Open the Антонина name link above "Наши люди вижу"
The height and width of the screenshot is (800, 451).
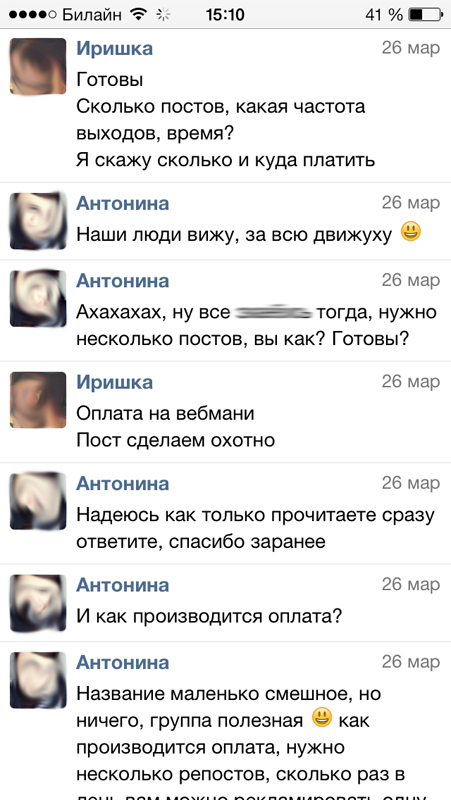tap(122, 203)
